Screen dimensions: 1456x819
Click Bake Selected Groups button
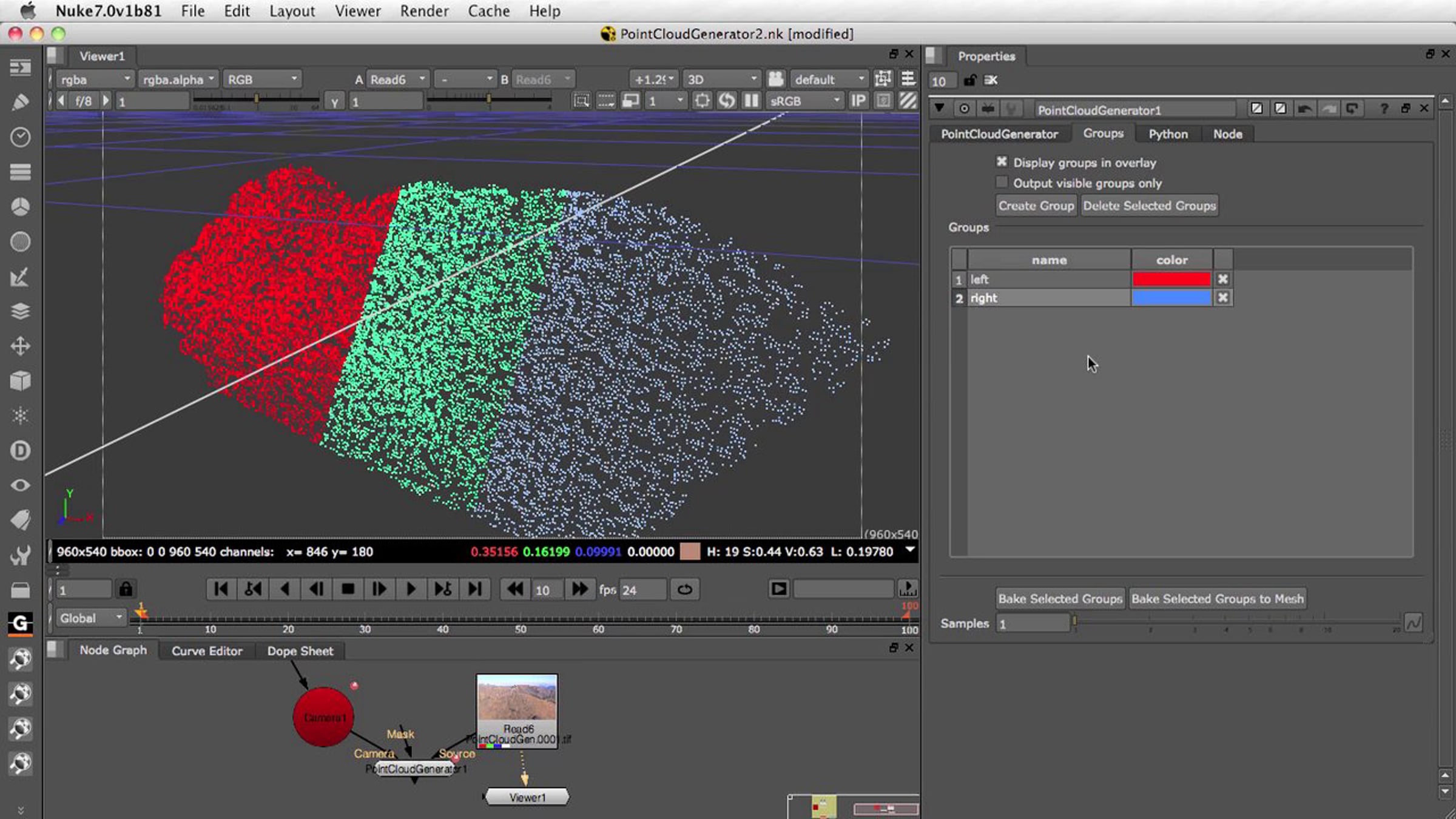click(x=1060, y=599)
